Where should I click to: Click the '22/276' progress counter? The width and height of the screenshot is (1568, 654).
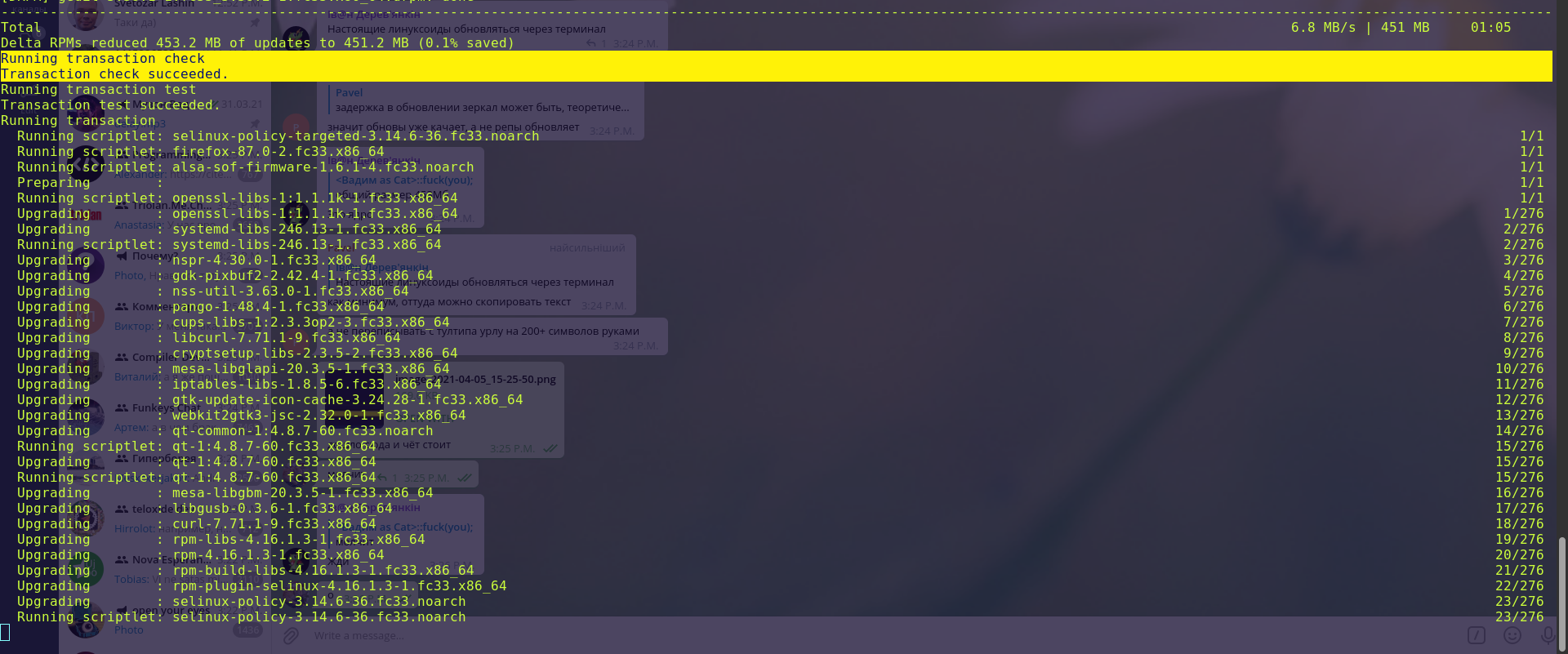pos(1520,586)
